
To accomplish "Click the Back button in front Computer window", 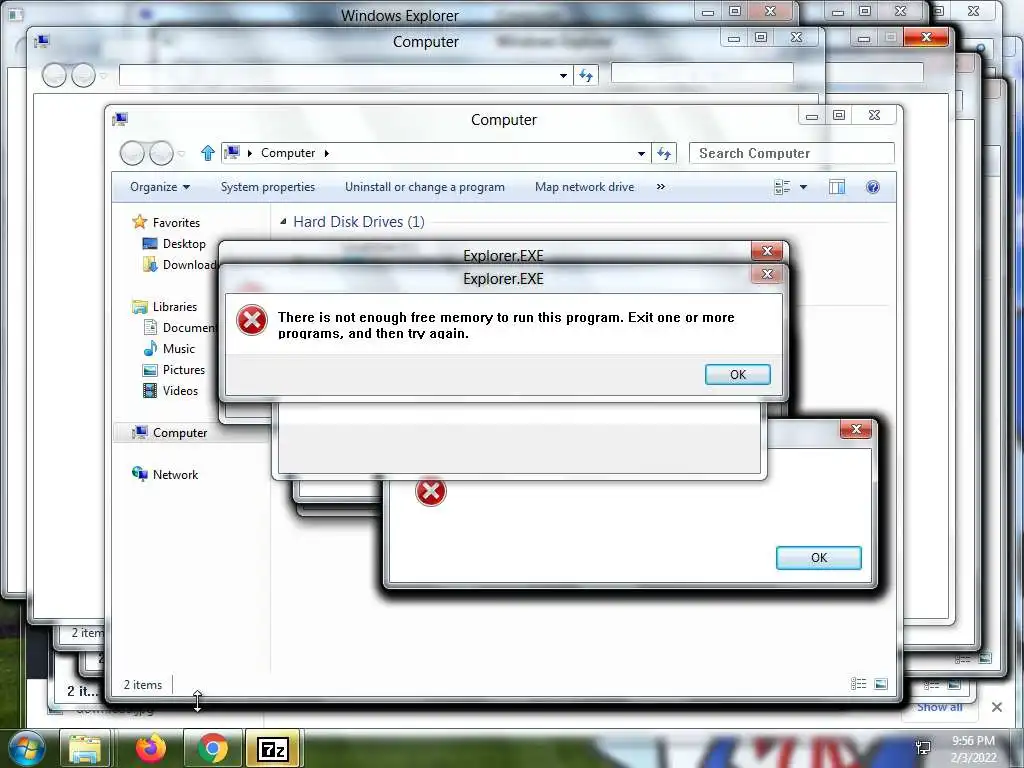I will click(132, 153).
